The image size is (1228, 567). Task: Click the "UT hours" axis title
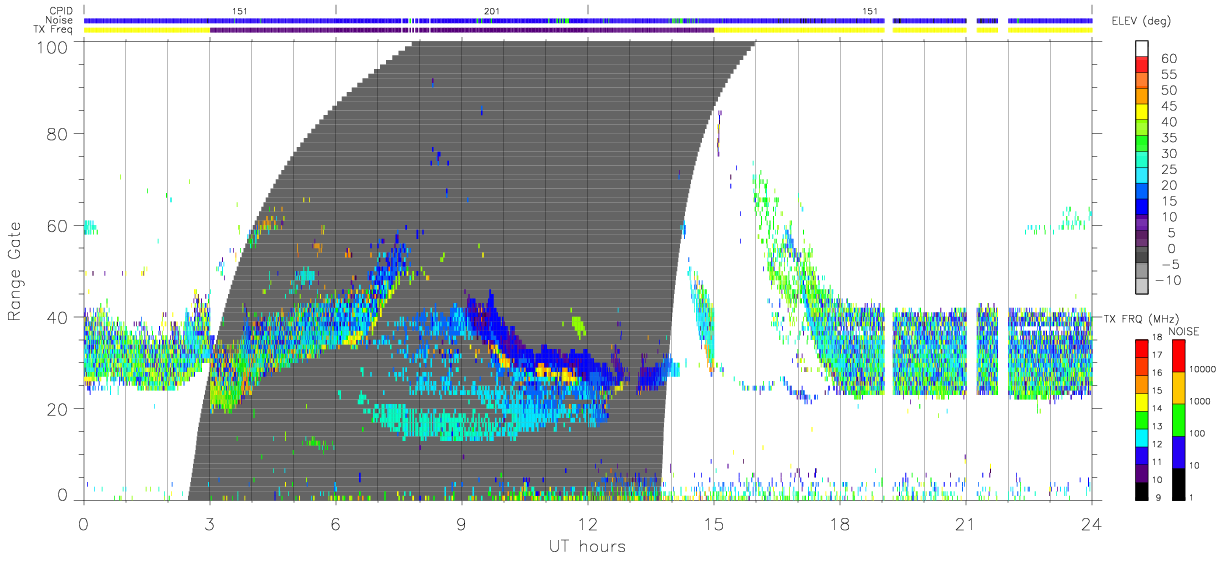[587, 546]
